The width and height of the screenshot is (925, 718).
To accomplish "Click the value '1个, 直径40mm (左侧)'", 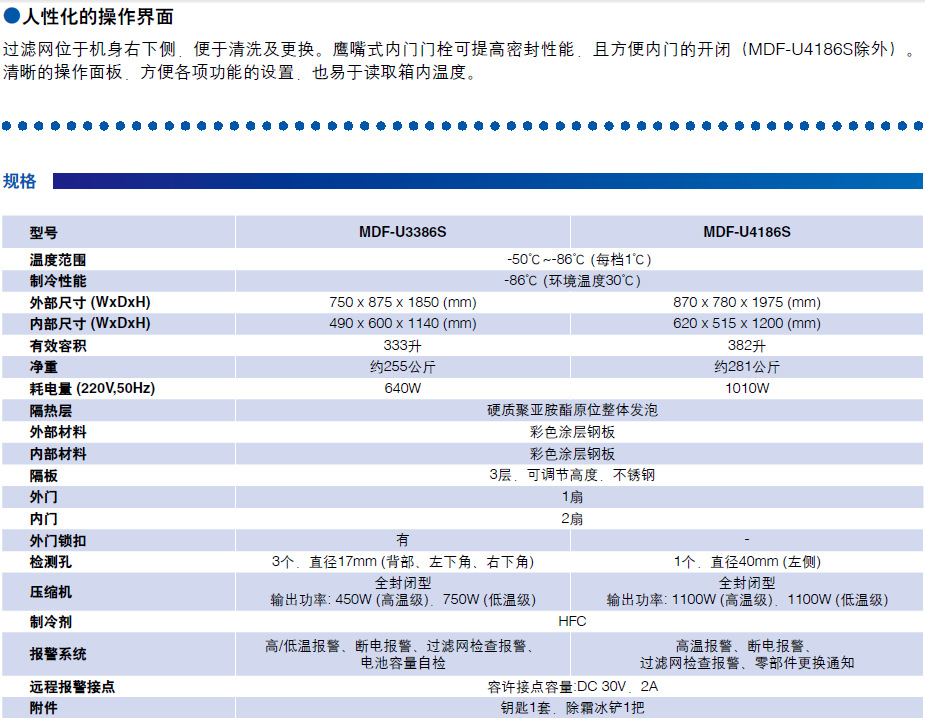I will pyautogui.click(x=747, y=562).
